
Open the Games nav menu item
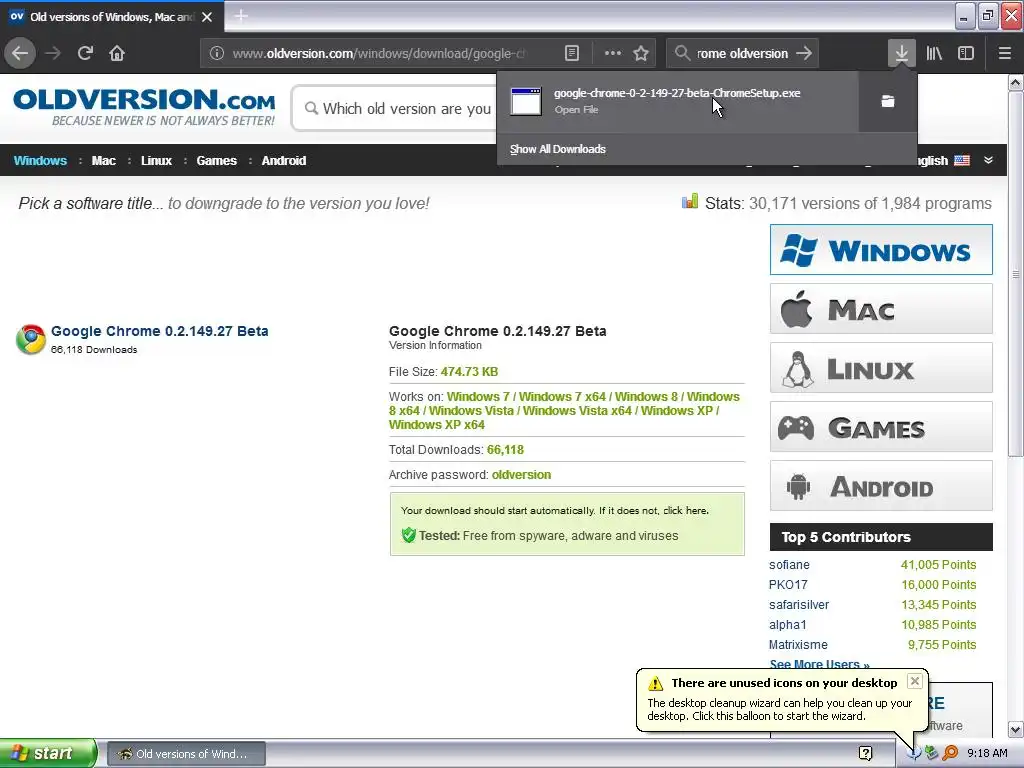click(216, 161)
